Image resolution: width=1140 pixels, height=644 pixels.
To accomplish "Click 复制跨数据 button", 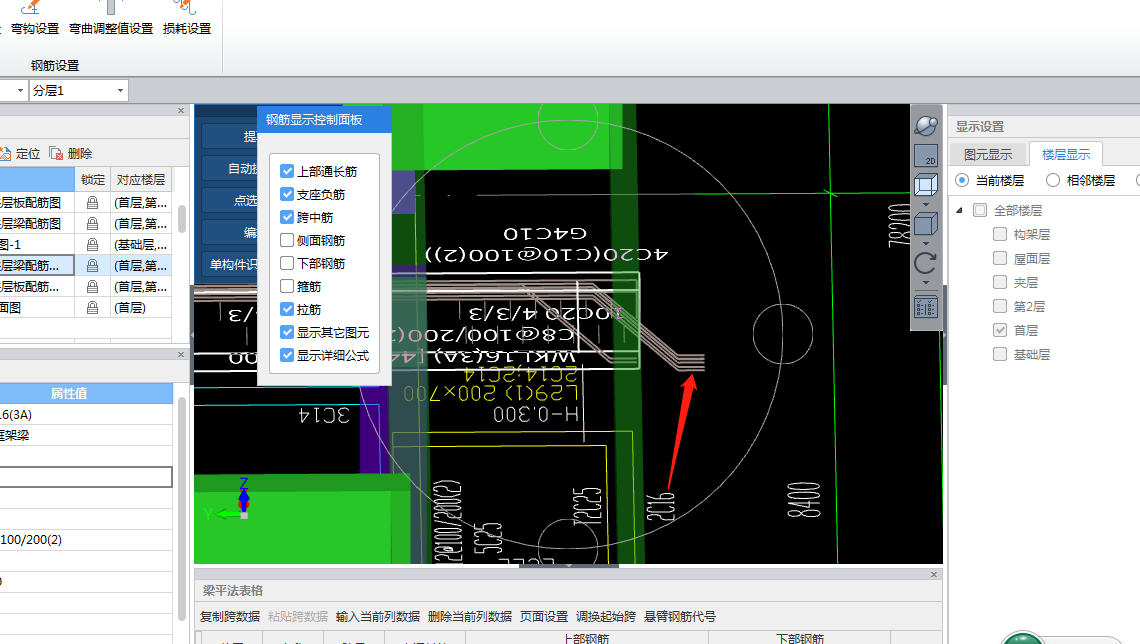I will (x=230, y=616).
